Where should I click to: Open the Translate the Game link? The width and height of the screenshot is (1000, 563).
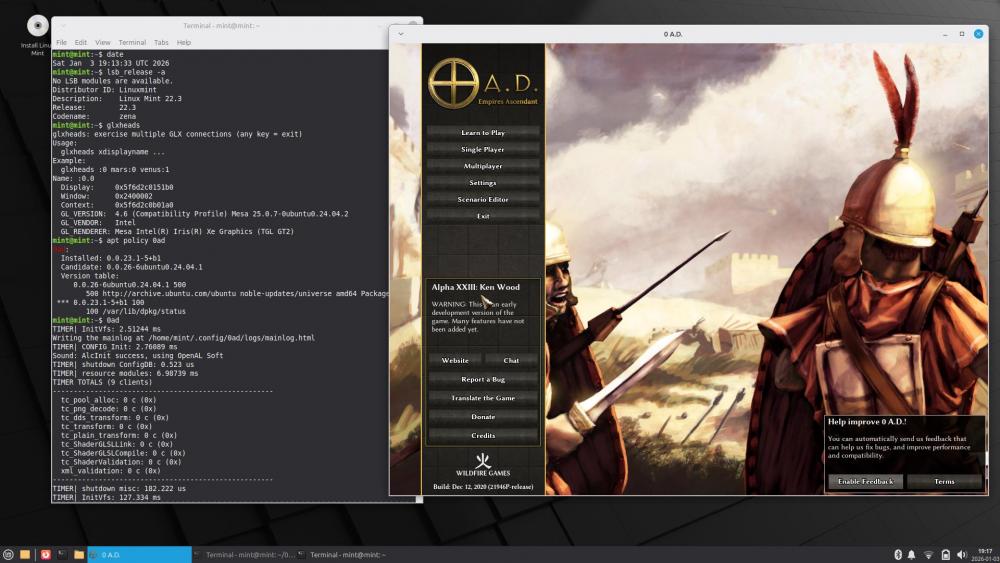click(x=483, y=398)
